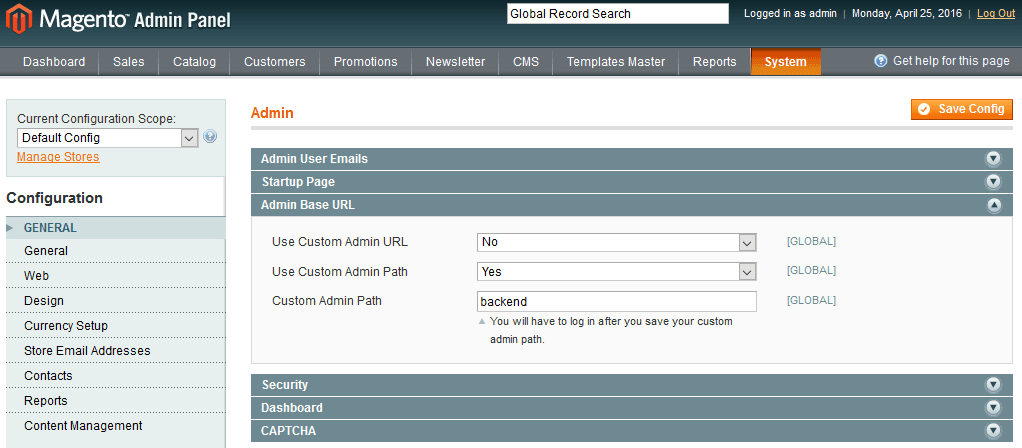This screenshot has height=448, width=1022.
Task: Expand Startup Page using its arrow icon
Action: coord(993,181)
